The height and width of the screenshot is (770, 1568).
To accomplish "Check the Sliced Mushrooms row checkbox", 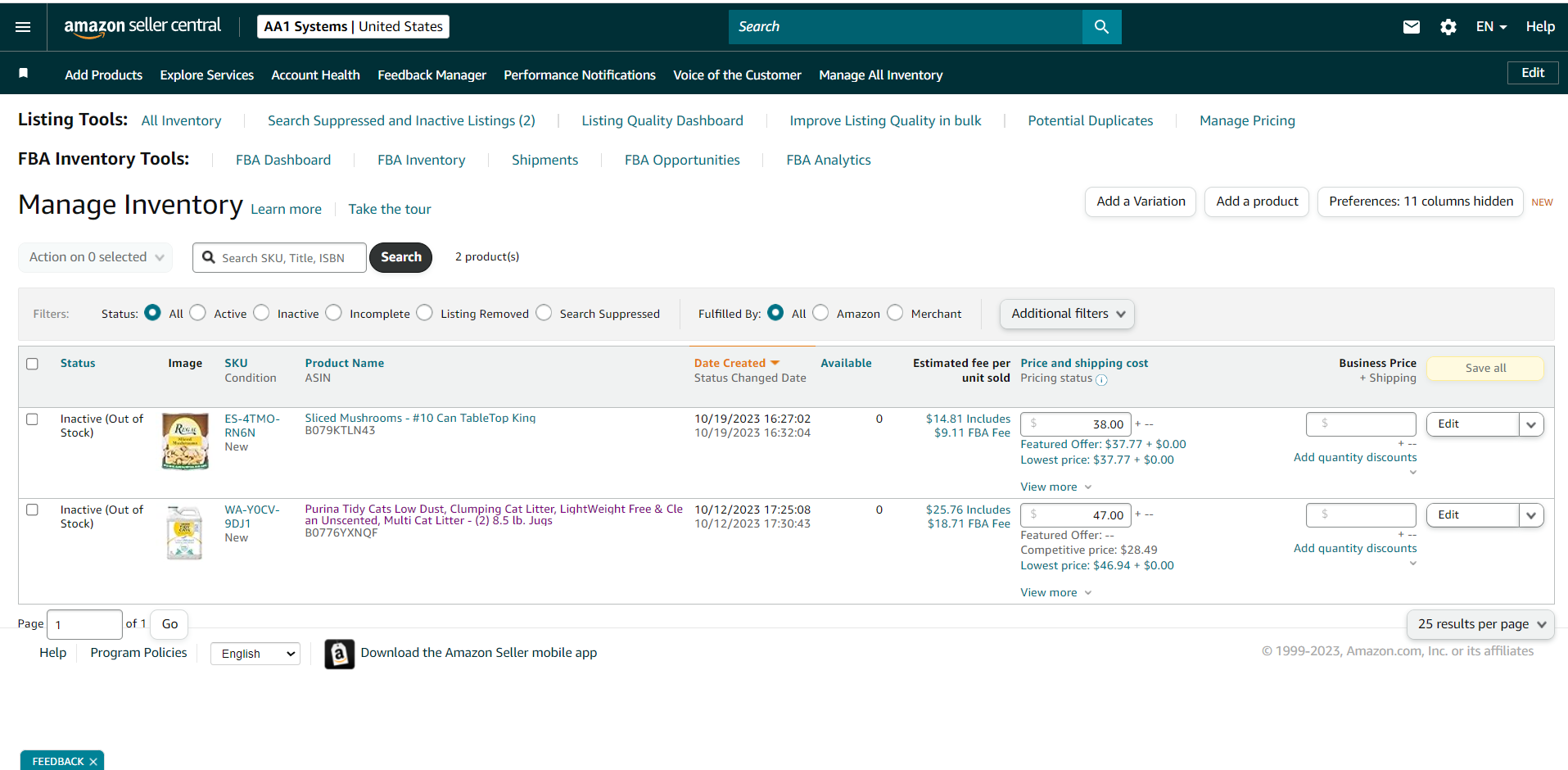I will click(x=32, y=419).
